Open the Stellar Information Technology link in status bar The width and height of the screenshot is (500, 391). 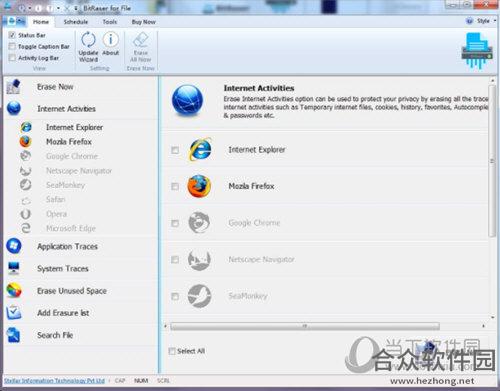54,380
